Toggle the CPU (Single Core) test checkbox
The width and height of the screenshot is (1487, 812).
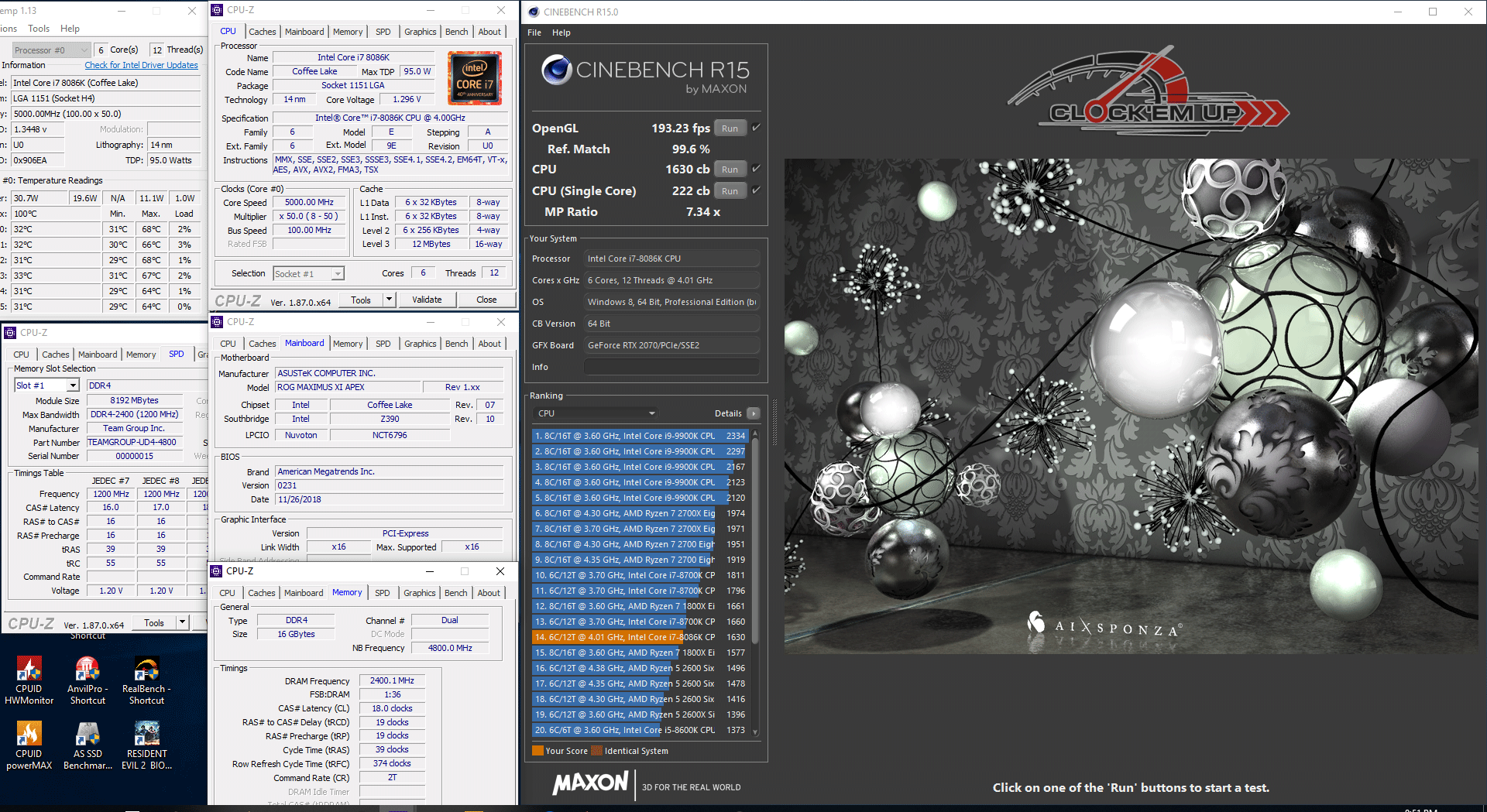coord(756,190)
